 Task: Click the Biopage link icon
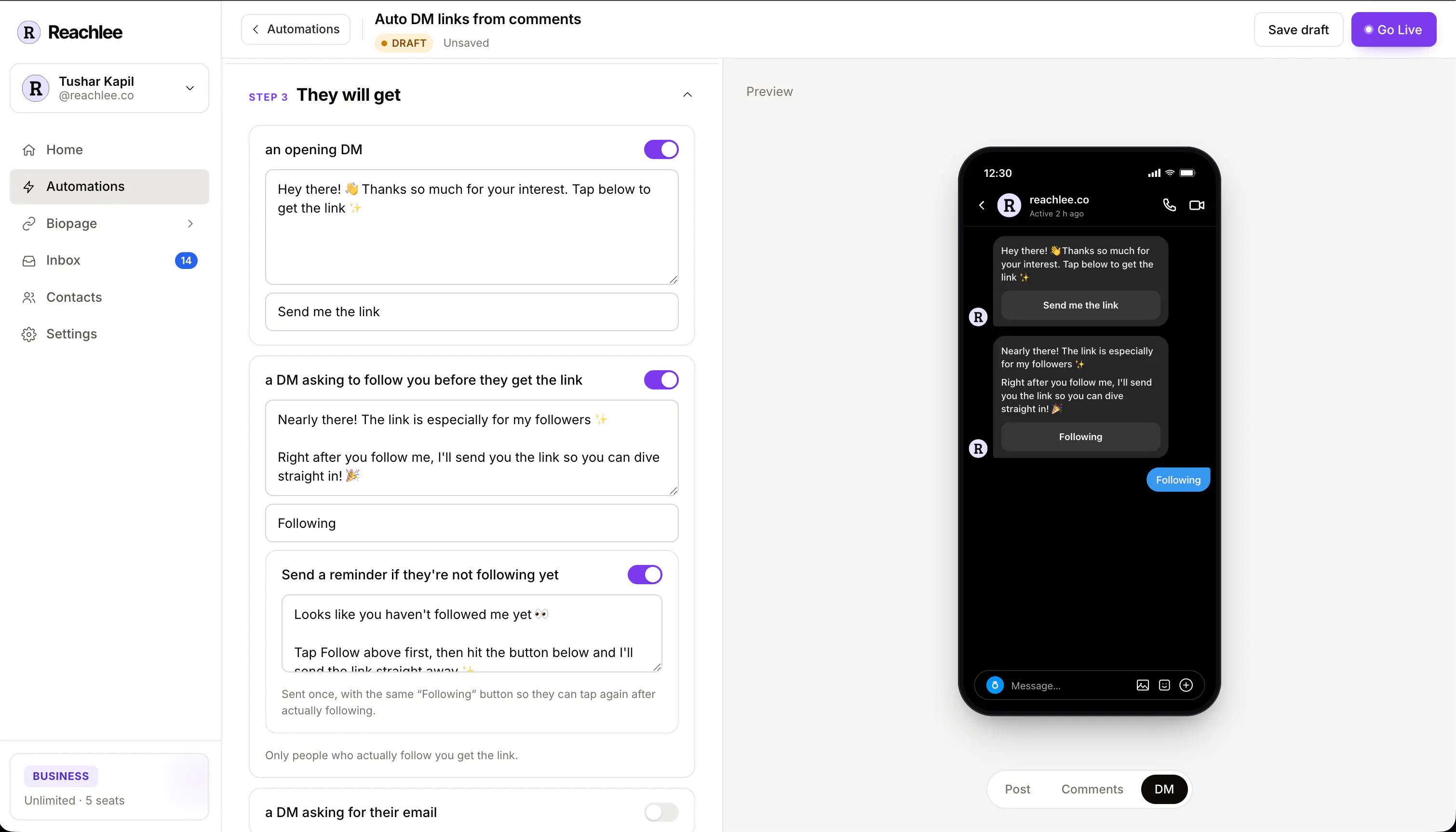click(x=28, y=224)
